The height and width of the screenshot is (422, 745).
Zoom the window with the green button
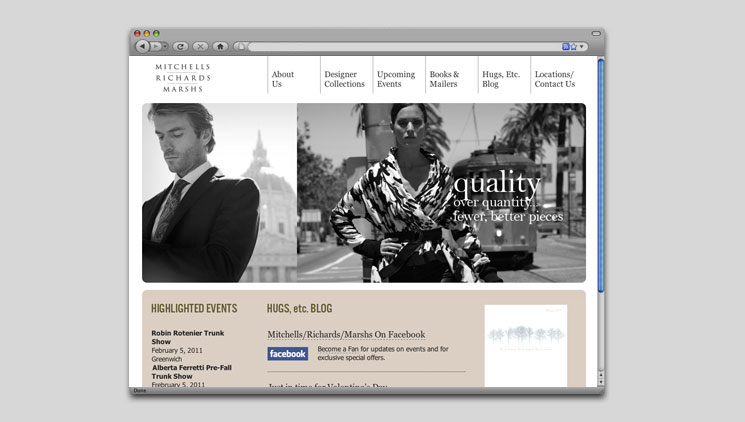[156, 33]
